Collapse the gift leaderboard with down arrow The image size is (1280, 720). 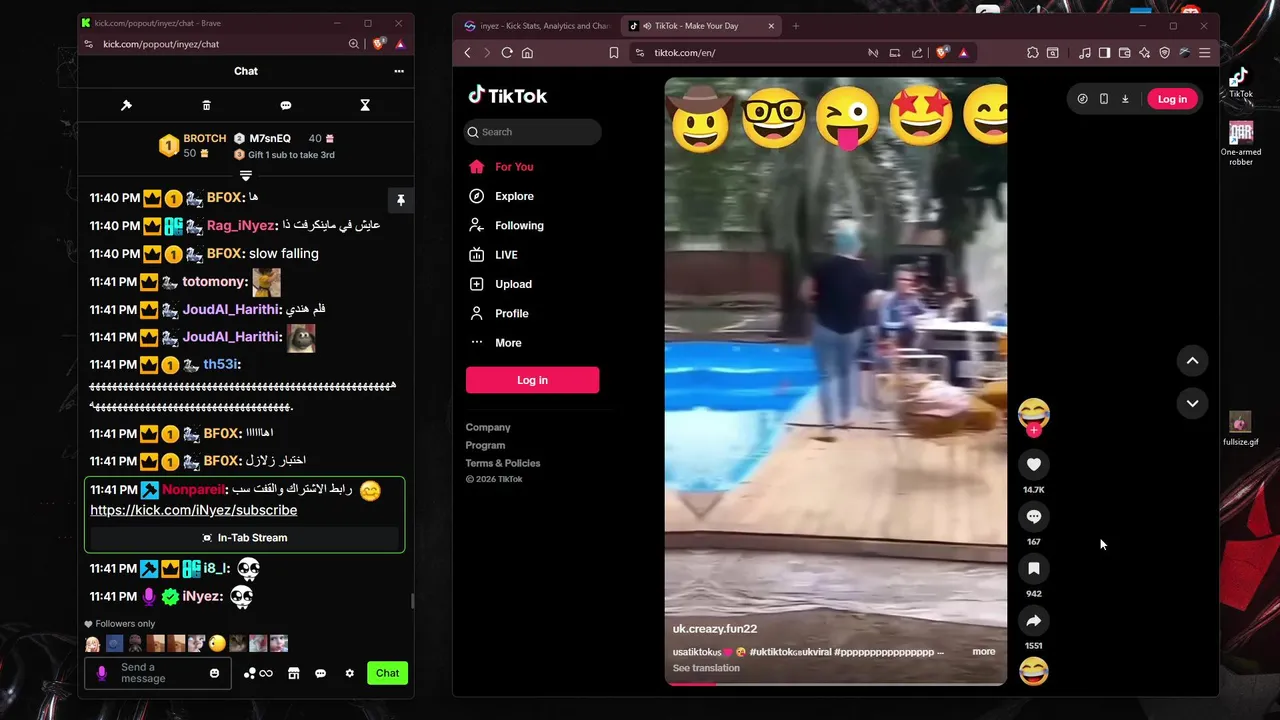[x=246, y=176]
